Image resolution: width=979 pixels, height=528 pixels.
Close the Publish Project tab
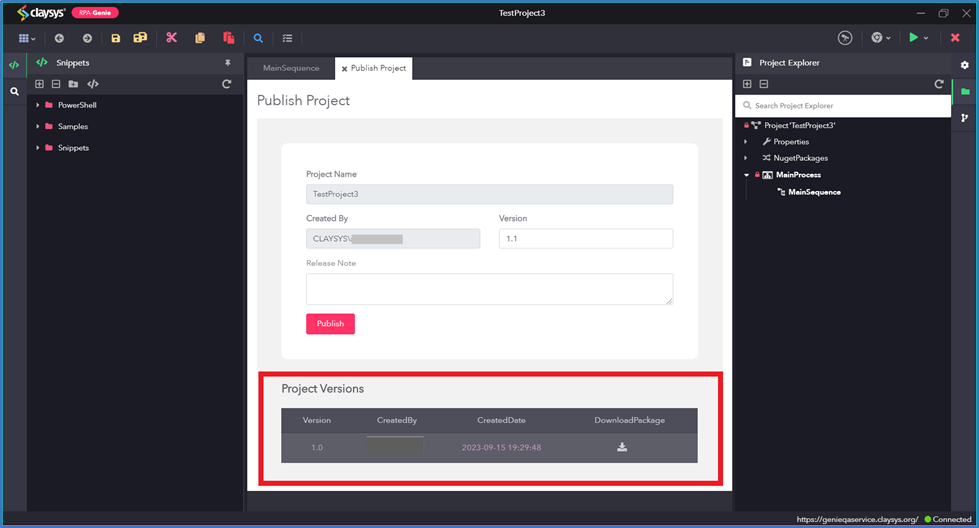[344, 69]
